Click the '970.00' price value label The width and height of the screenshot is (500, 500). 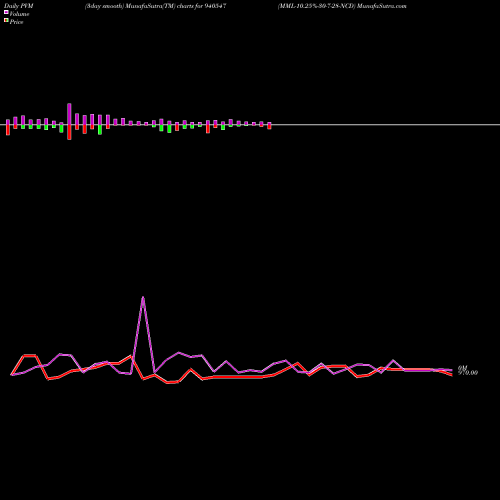pos(468,373)
